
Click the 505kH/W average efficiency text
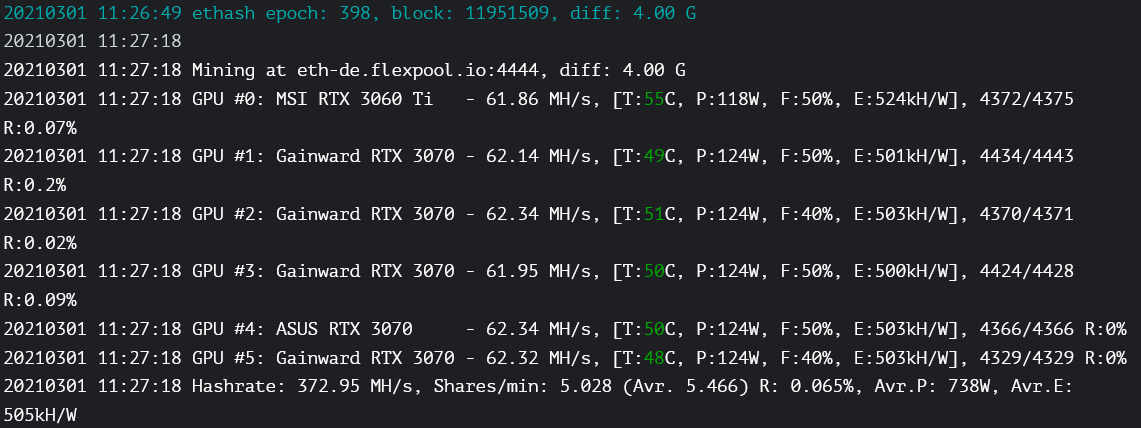(x=40, y=416)
